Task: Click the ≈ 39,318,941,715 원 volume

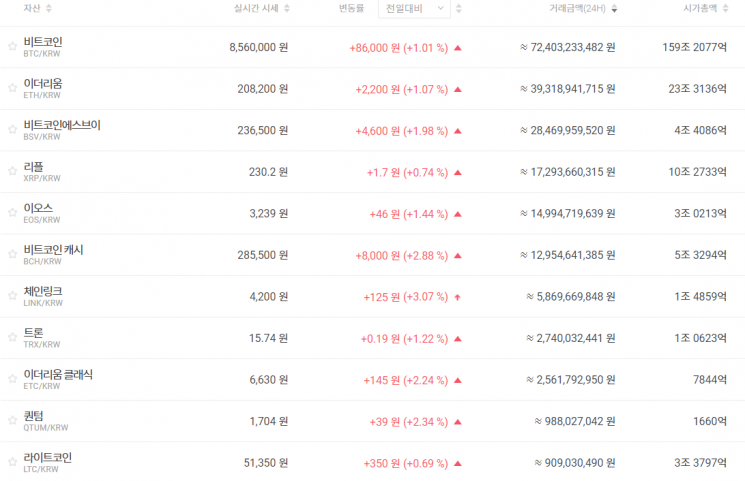Action: [568, 89]
